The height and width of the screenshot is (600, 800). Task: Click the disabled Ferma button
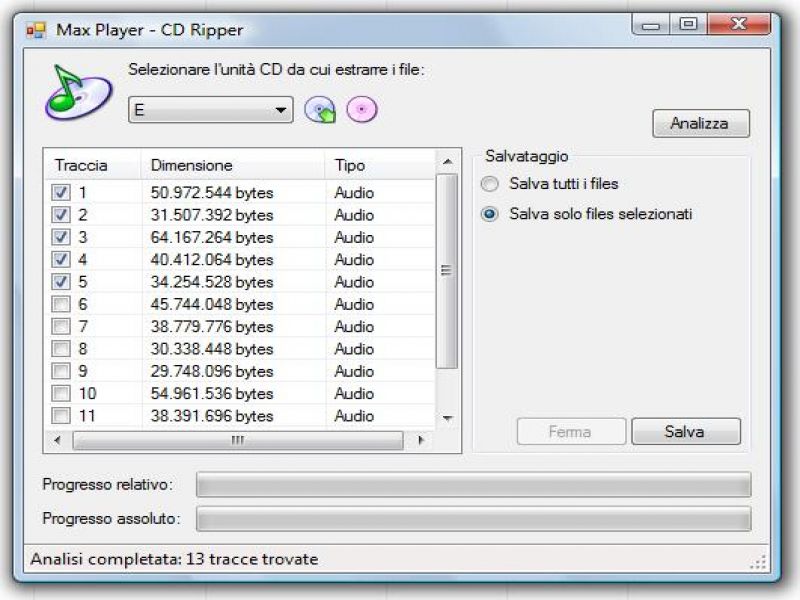pos(571,432)
